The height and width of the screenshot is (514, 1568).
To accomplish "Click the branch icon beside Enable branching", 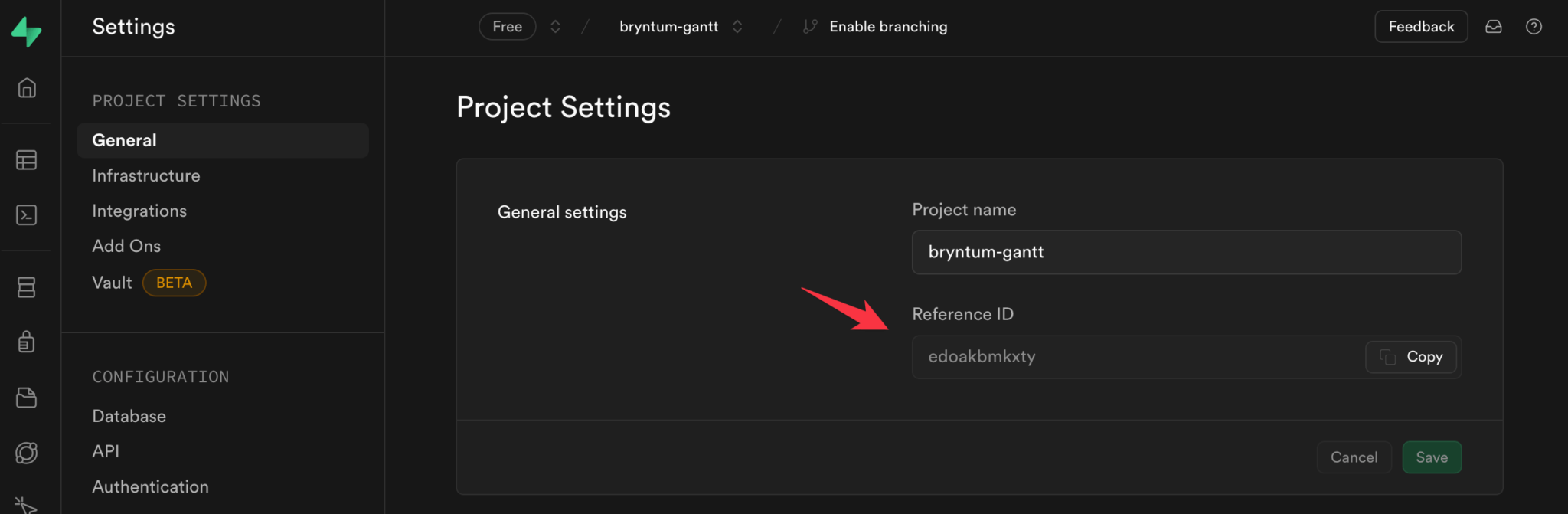I will (810, 27).
